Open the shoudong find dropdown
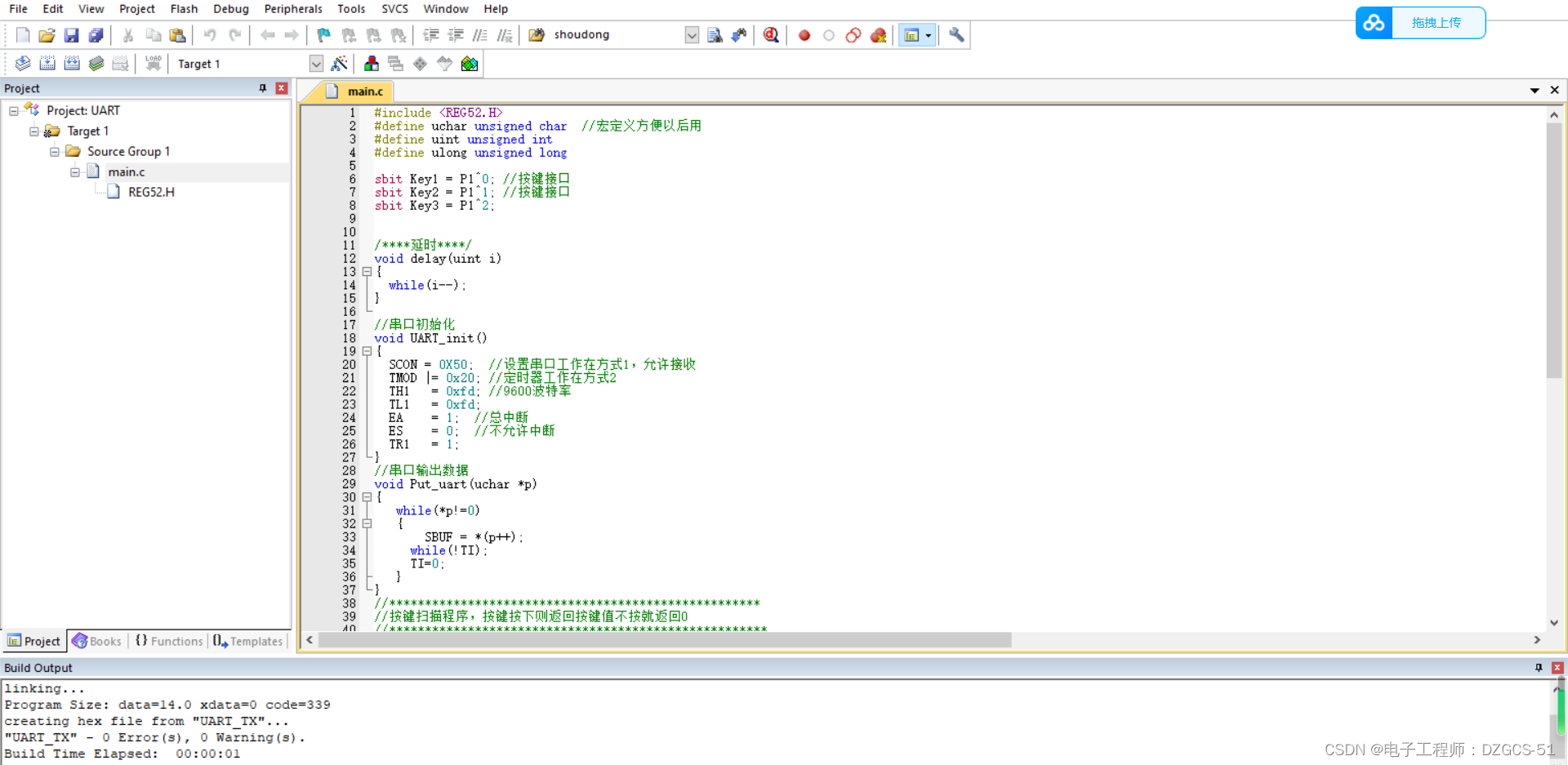 [x=692, y=35]
